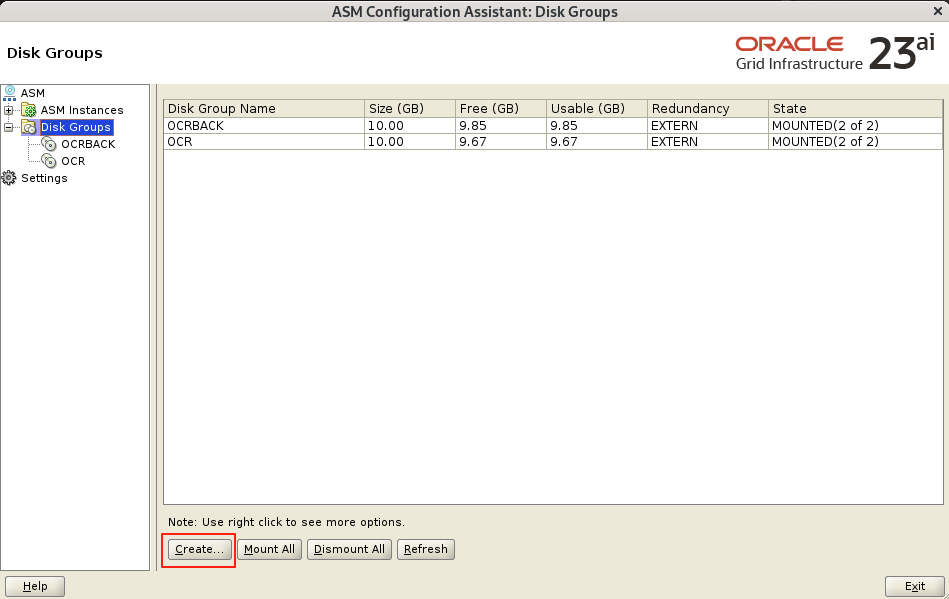949x599 pixels.
Task: Sort by Disk Group Name column header
Action: click(x=264, y=108)
